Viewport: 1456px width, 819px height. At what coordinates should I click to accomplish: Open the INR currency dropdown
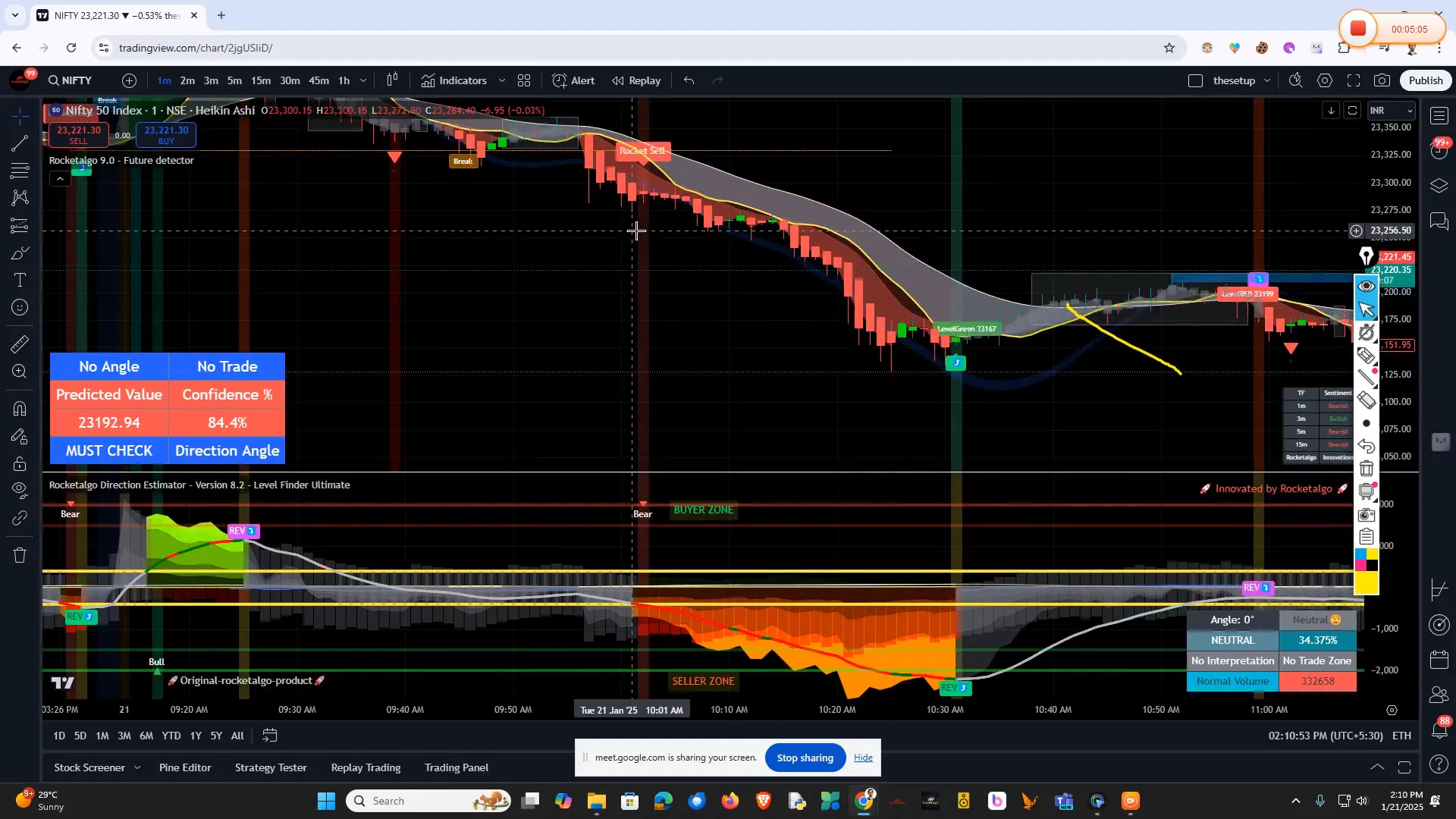[x=1392, y=111]
